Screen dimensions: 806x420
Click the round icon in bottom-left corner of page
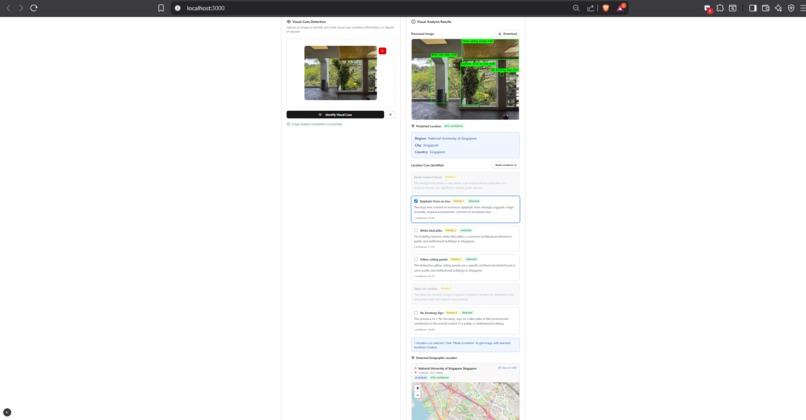click(7, 412)
